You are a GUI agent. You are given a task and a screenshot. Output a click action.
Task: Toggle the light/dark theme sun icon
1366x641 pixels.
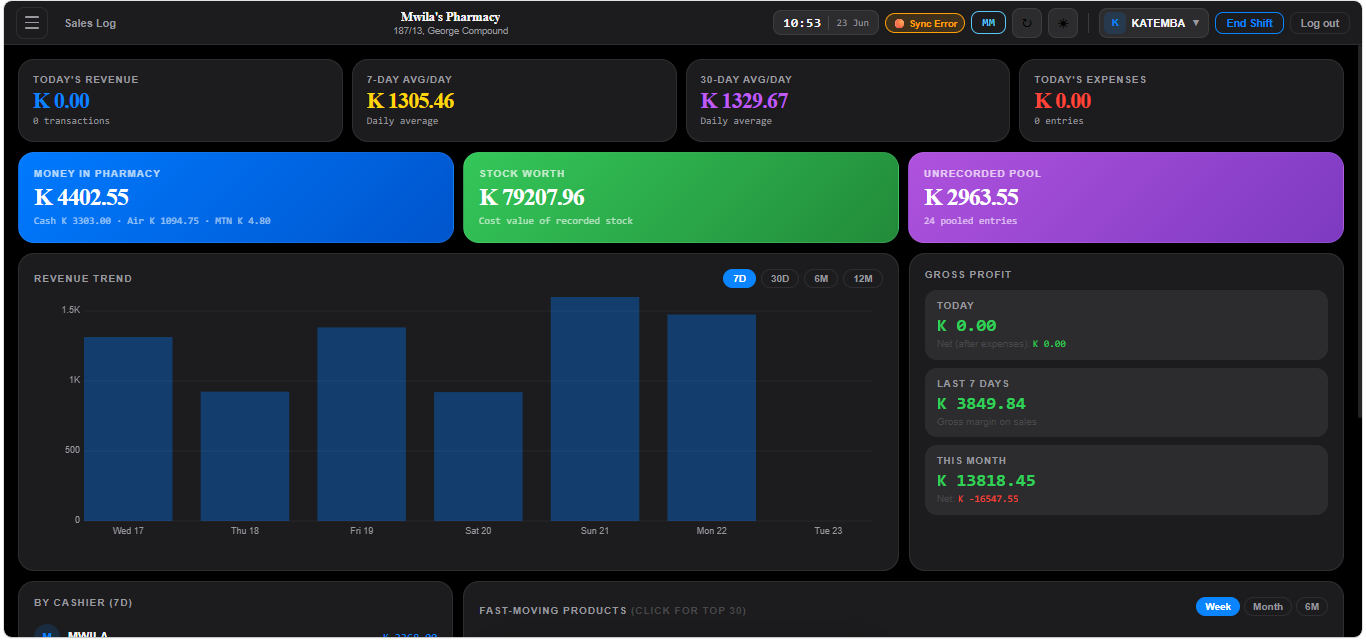[1063, 23]
